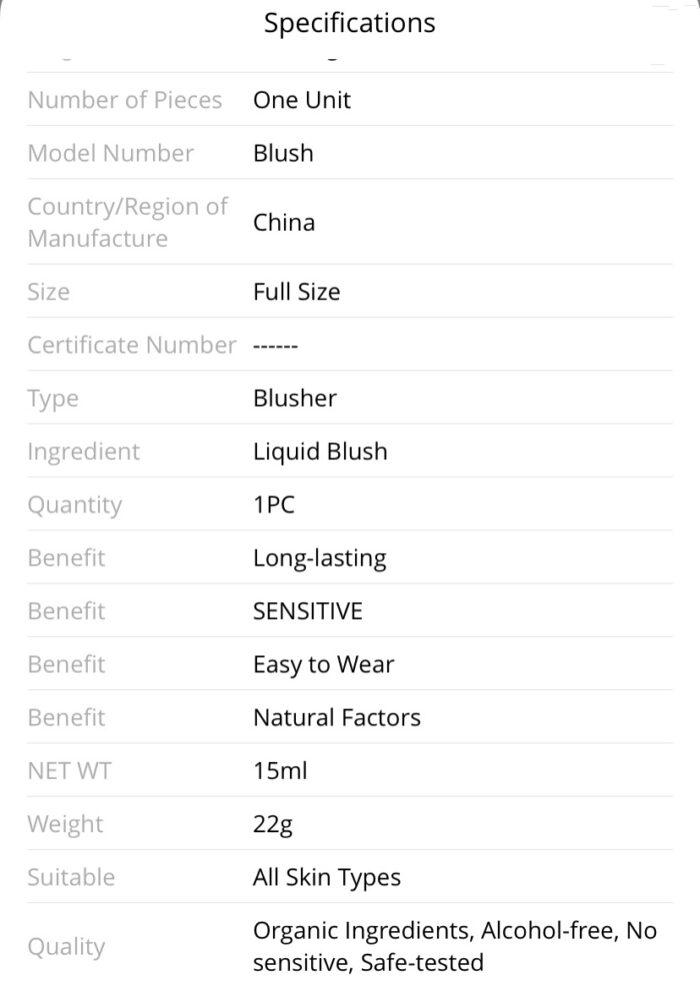Select the SENSITIVE benefit value
The height and width of the screenshot is (986, 700).
coord(308,611)
